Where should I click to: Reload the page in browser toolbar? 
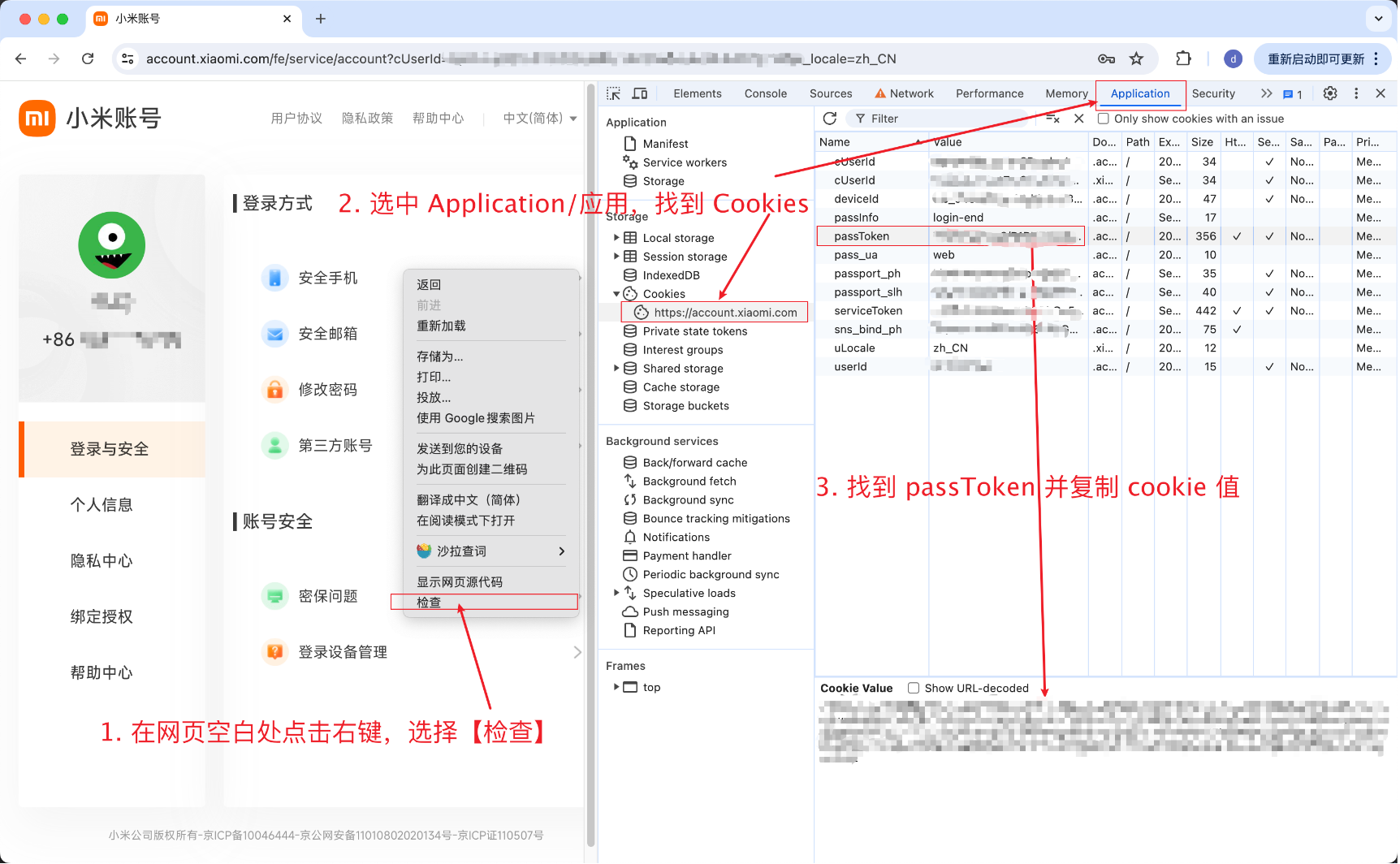pos(88,58)
